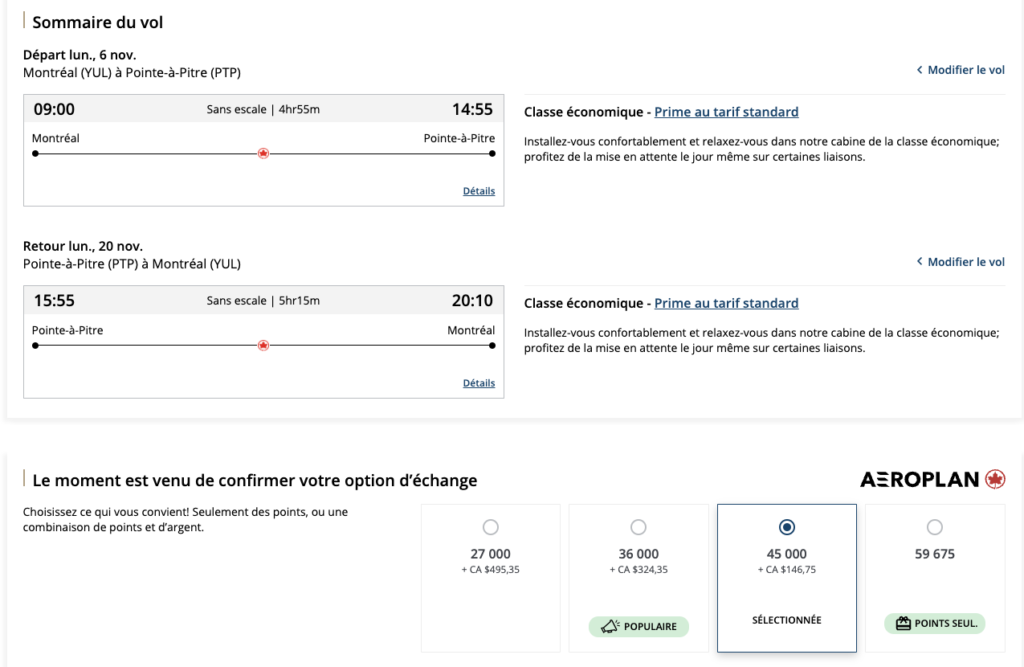Open Détails for the 09:00 Montréal departure flight
The image size is (1024, 667).
point(478,191)
